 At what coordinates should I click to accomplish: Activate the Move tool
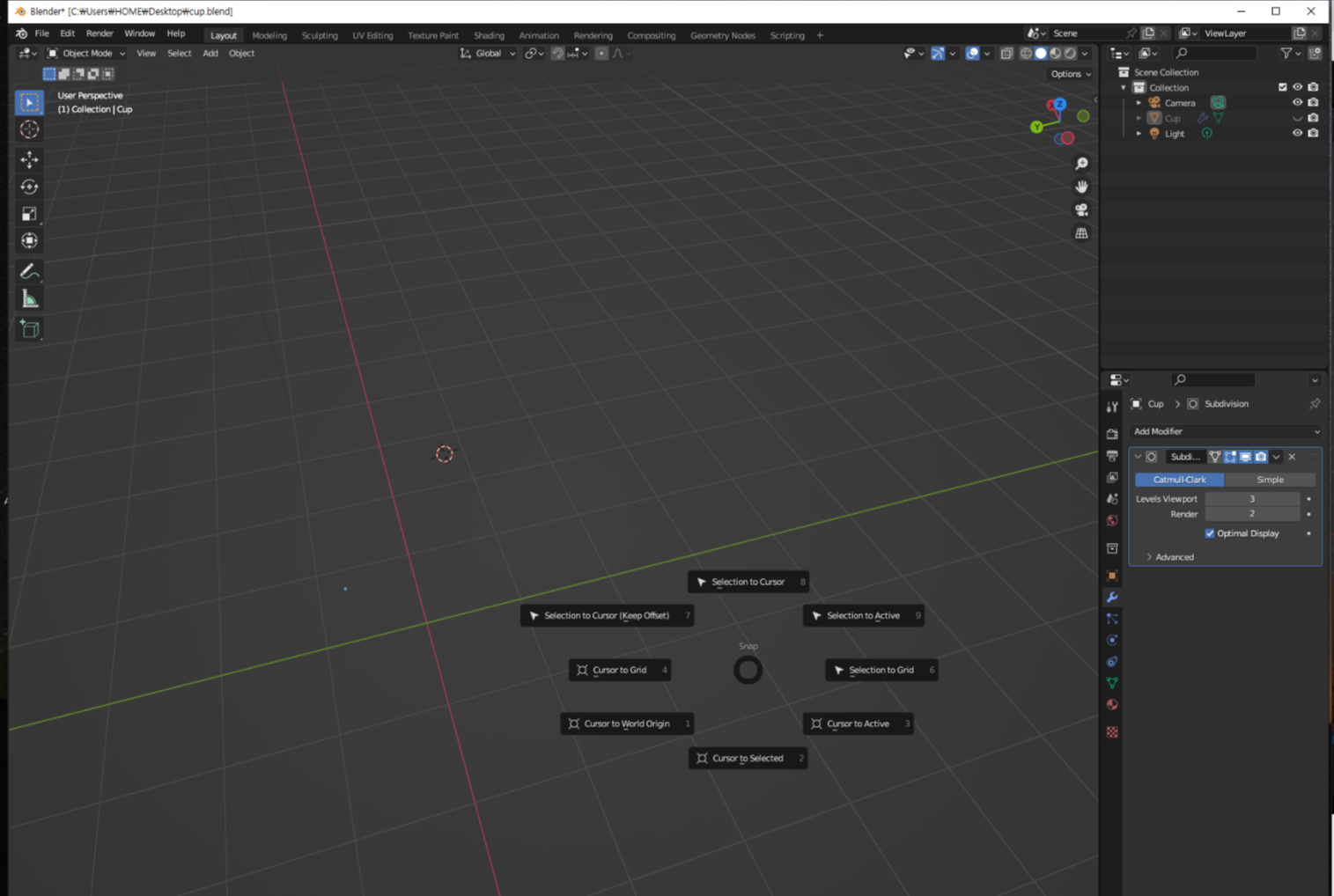pyautogui.click(x=29, y=159)
